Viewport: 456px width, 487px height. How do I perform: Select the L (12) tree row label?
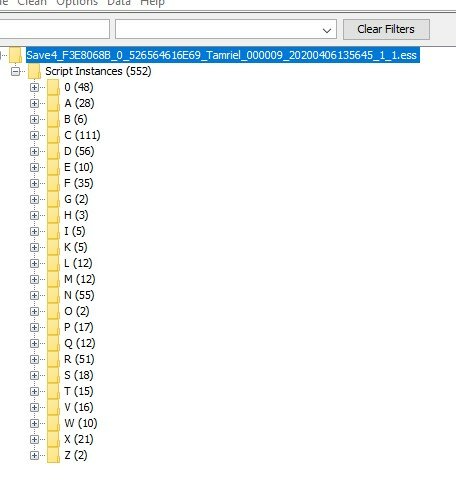coord(78,263)
